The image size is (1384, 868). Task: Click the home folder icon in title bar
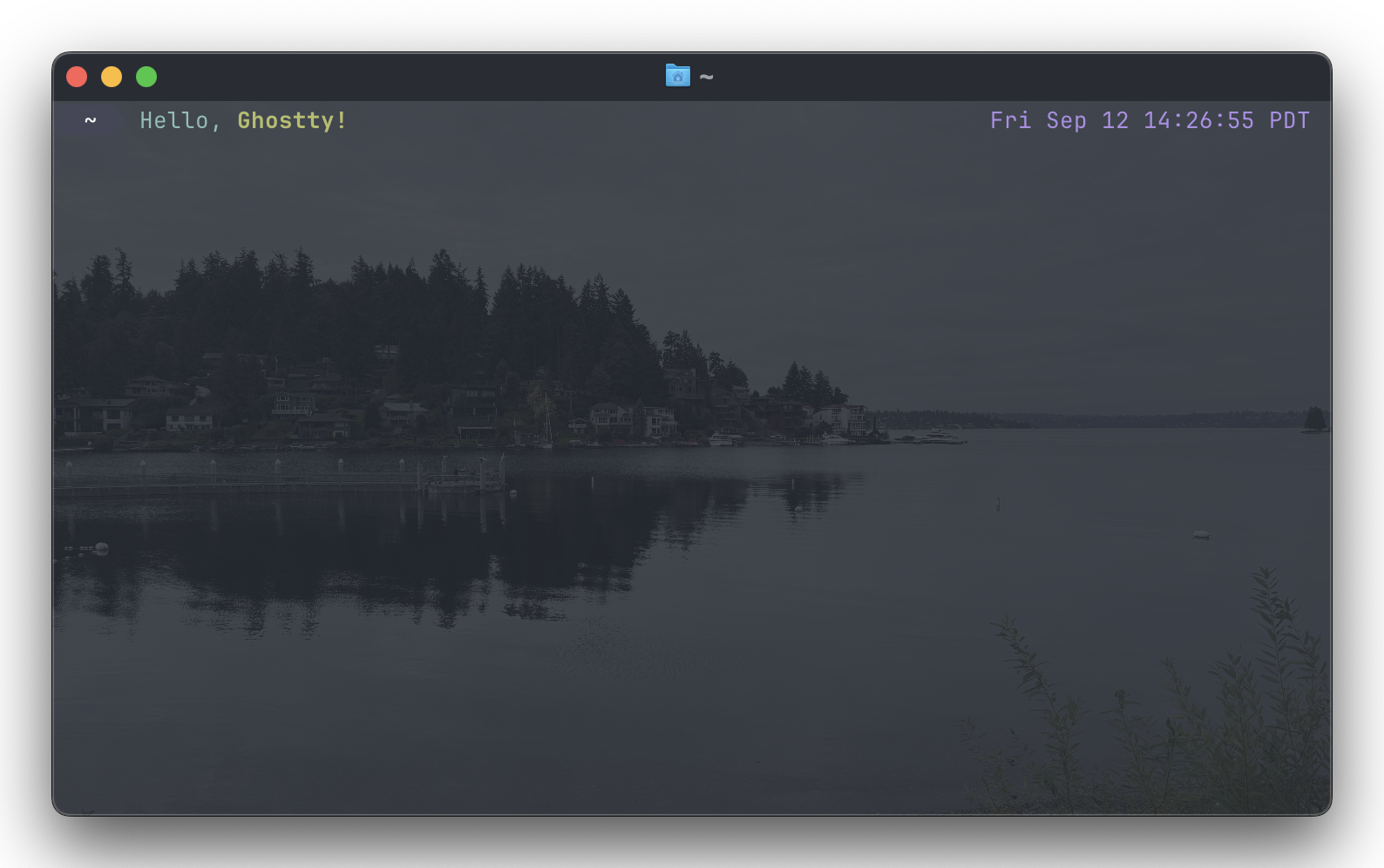point(677,76)
